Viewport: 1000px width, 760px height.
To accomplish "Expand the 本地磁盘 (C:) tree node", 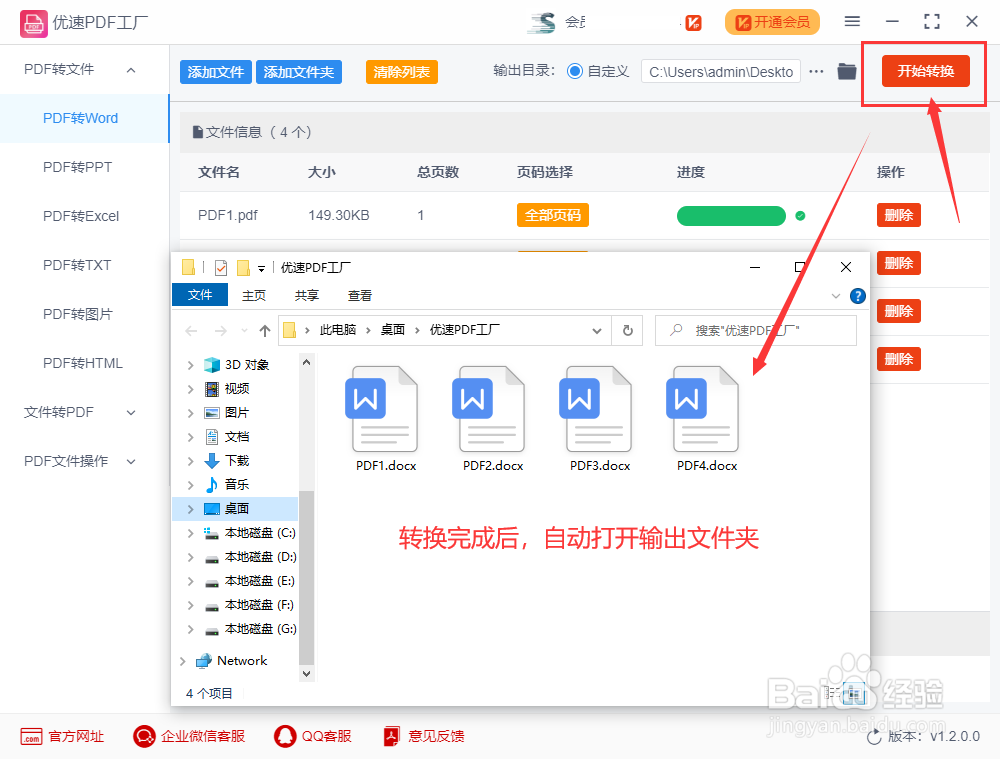I will (x=190, y=533).
